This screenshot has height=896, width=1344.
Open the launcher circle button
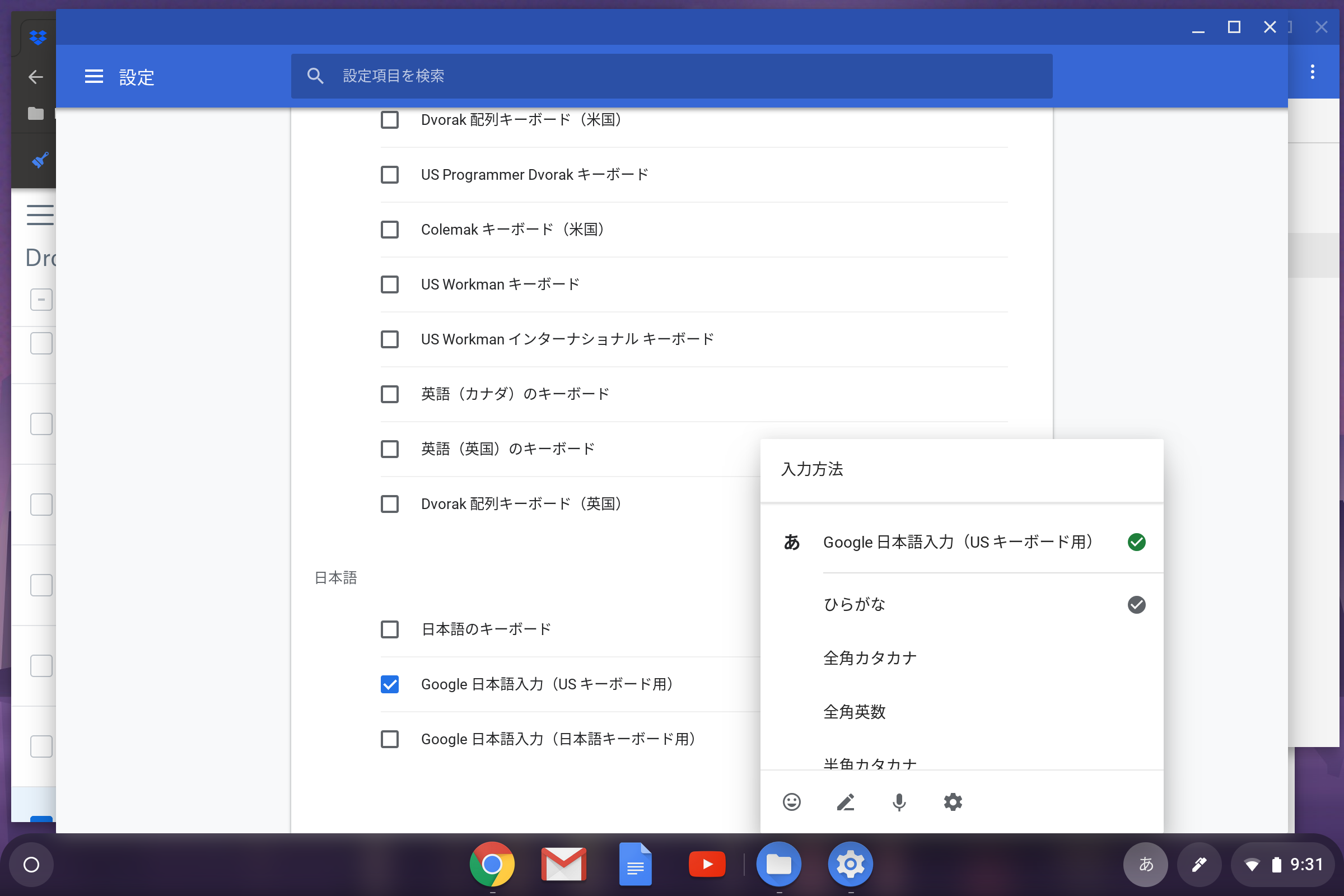(31, 864)
